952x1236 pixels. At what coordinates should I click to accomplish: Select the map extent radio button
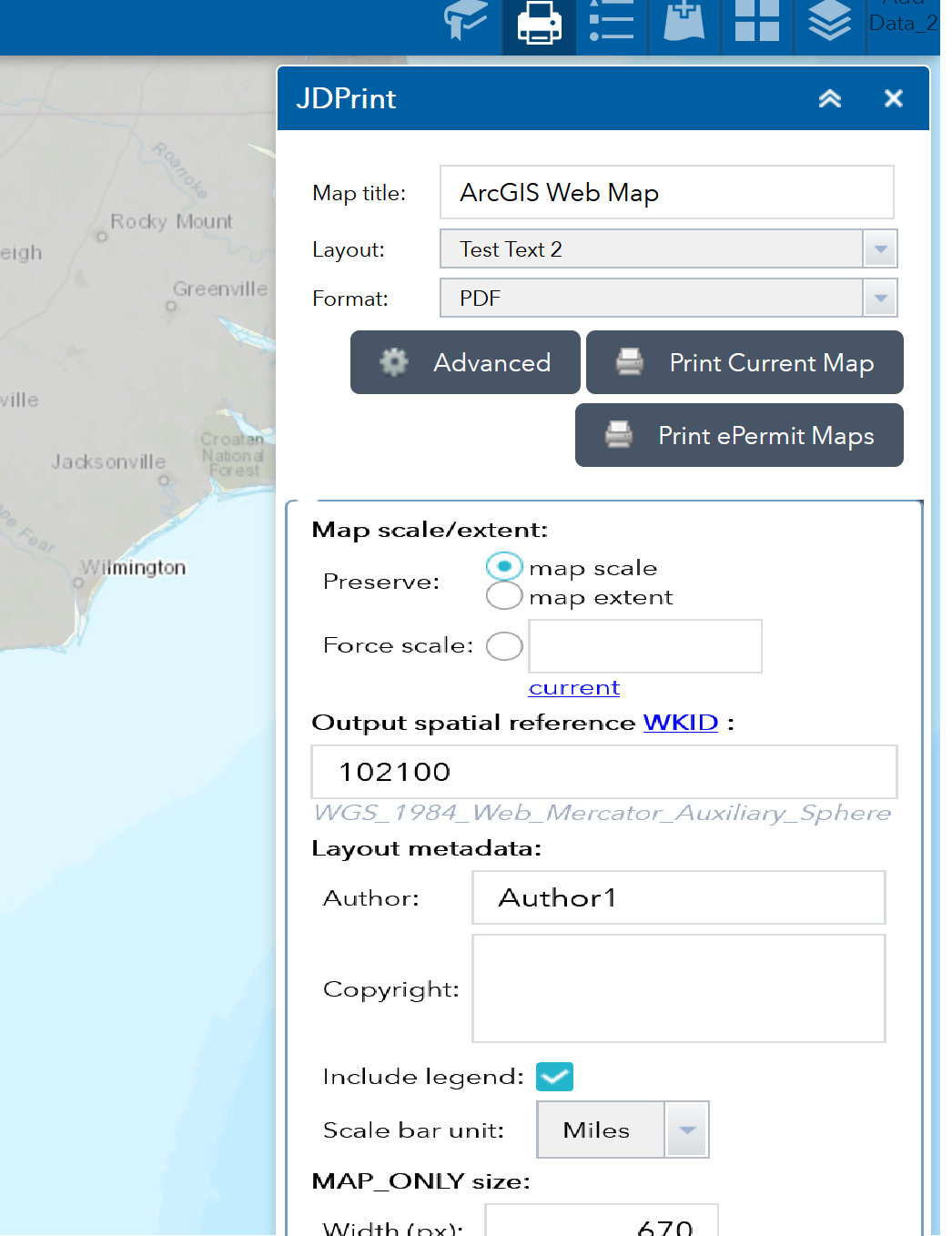[504, 595]
